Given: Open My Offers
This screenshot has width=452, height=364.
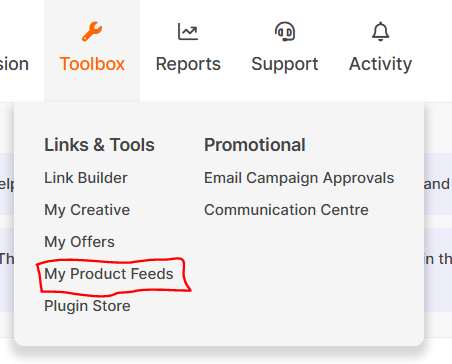Looking at the screenshot, I should pyautogui.click(x=79, y=242).
